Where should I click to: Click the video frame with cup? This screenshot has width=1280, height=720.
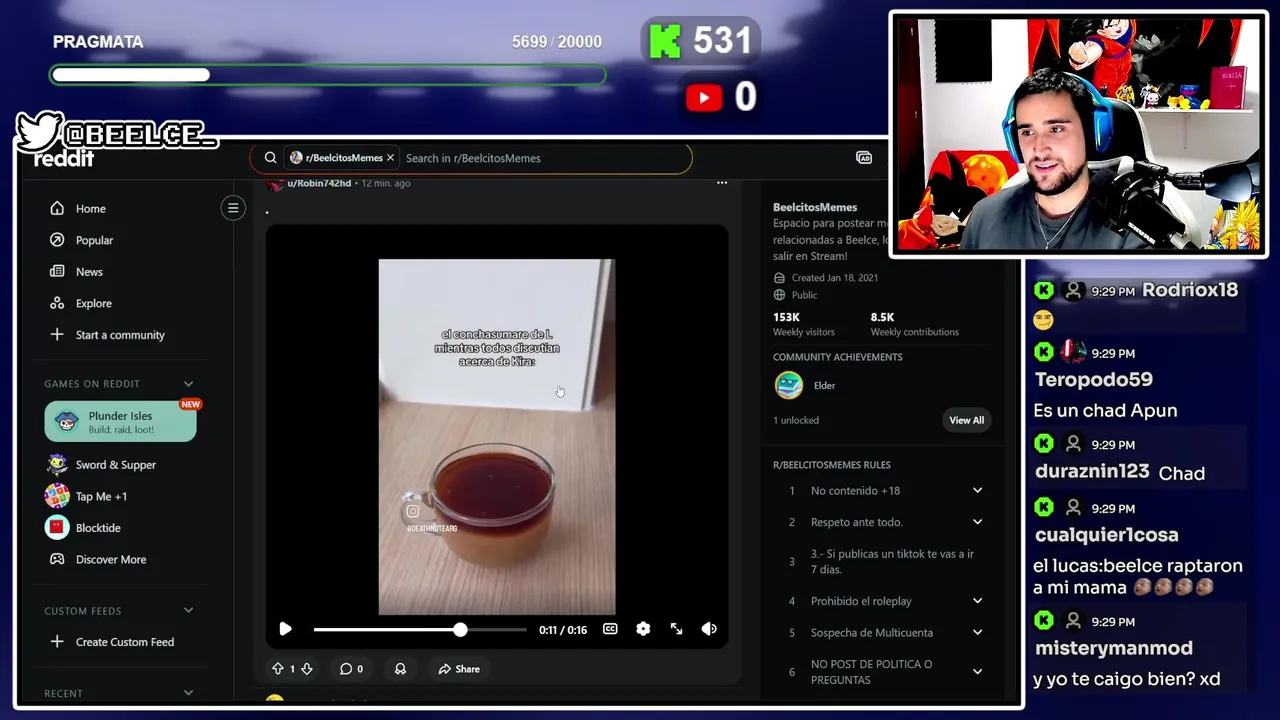(497, 437)
